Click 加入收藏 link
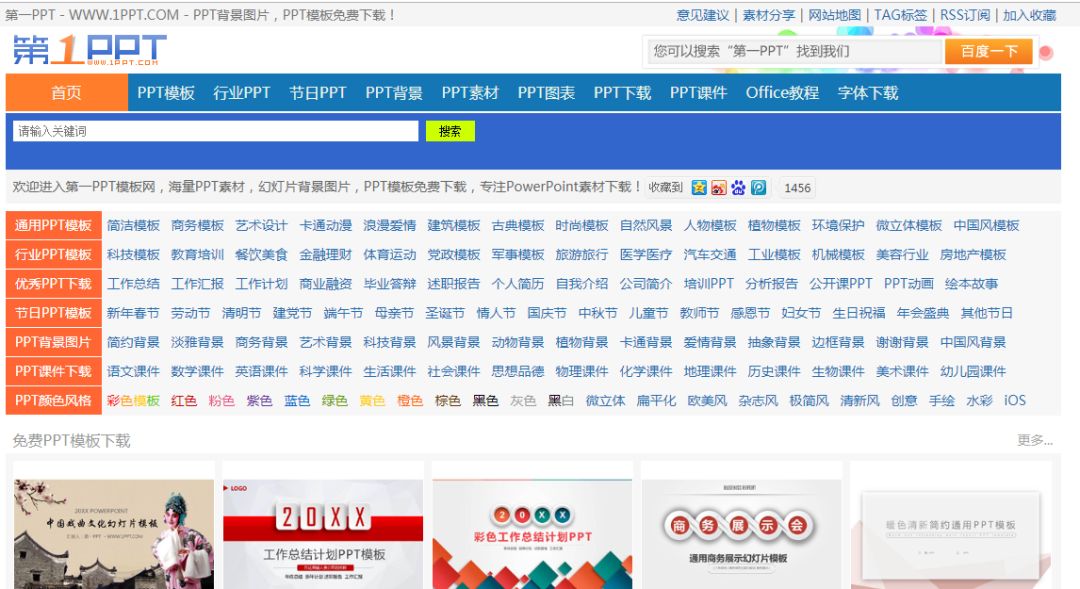The image size is (1080, 589). coord(1029,15)
